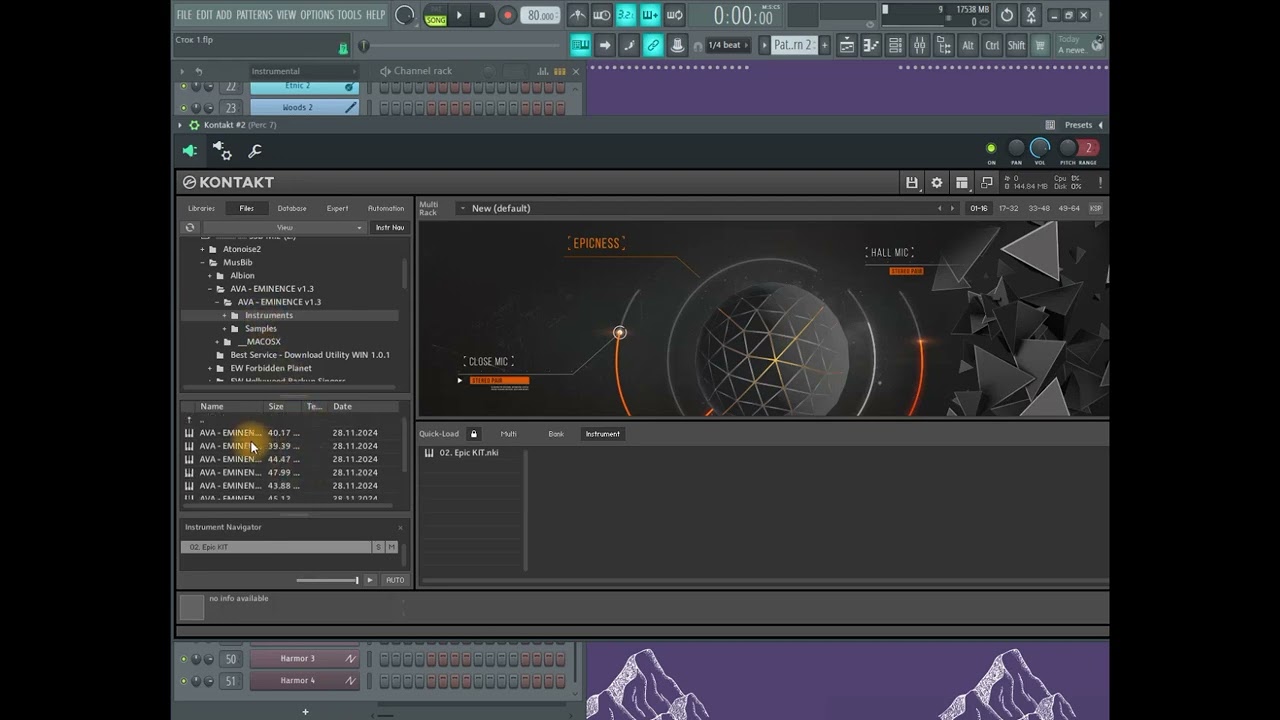1280x720 pixels.
Task: Mute channel 50 Harmor 3 green light
Action: click(183, 659)
